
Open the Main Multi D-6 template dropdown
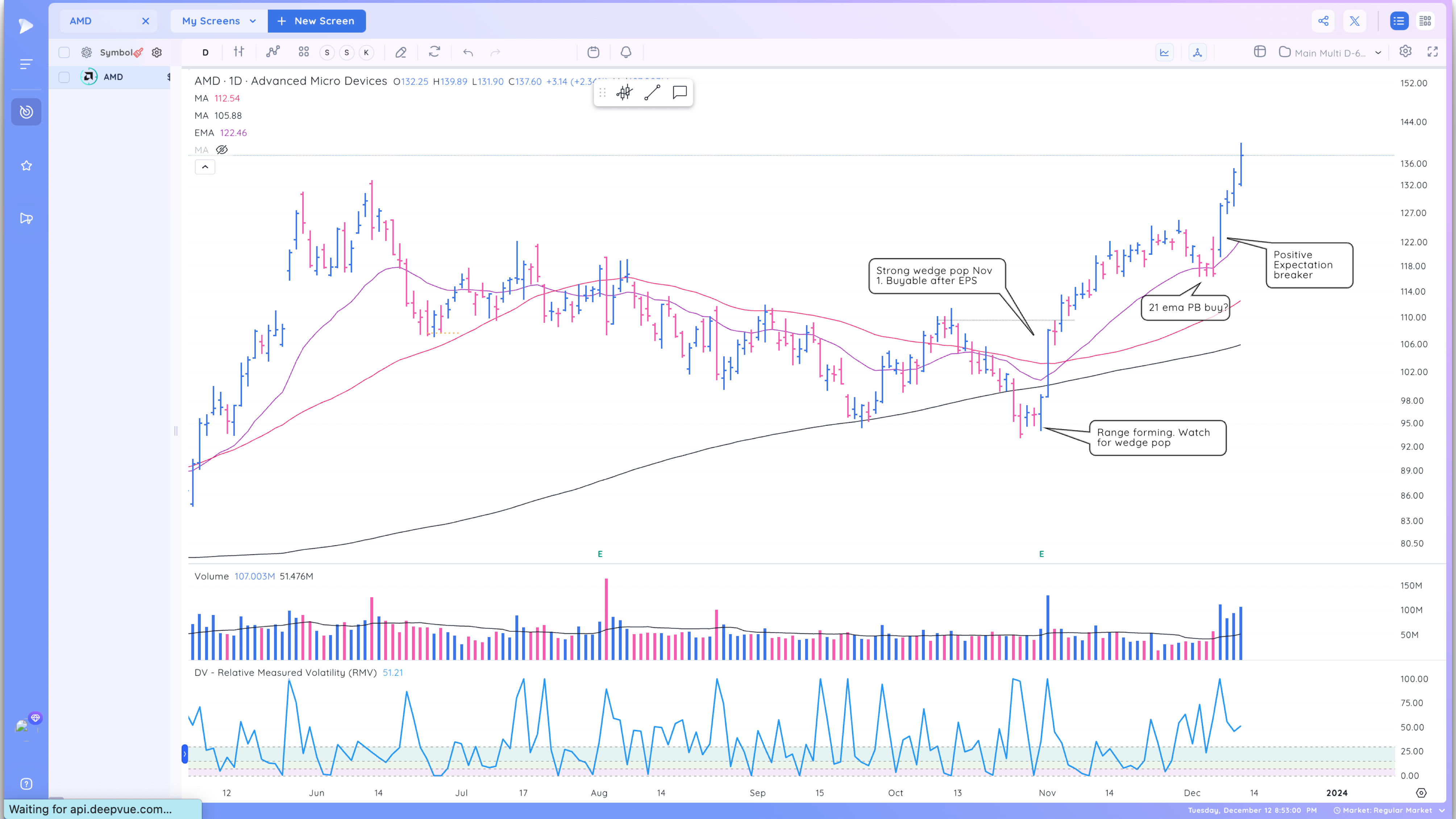[x=1331, y=53]
